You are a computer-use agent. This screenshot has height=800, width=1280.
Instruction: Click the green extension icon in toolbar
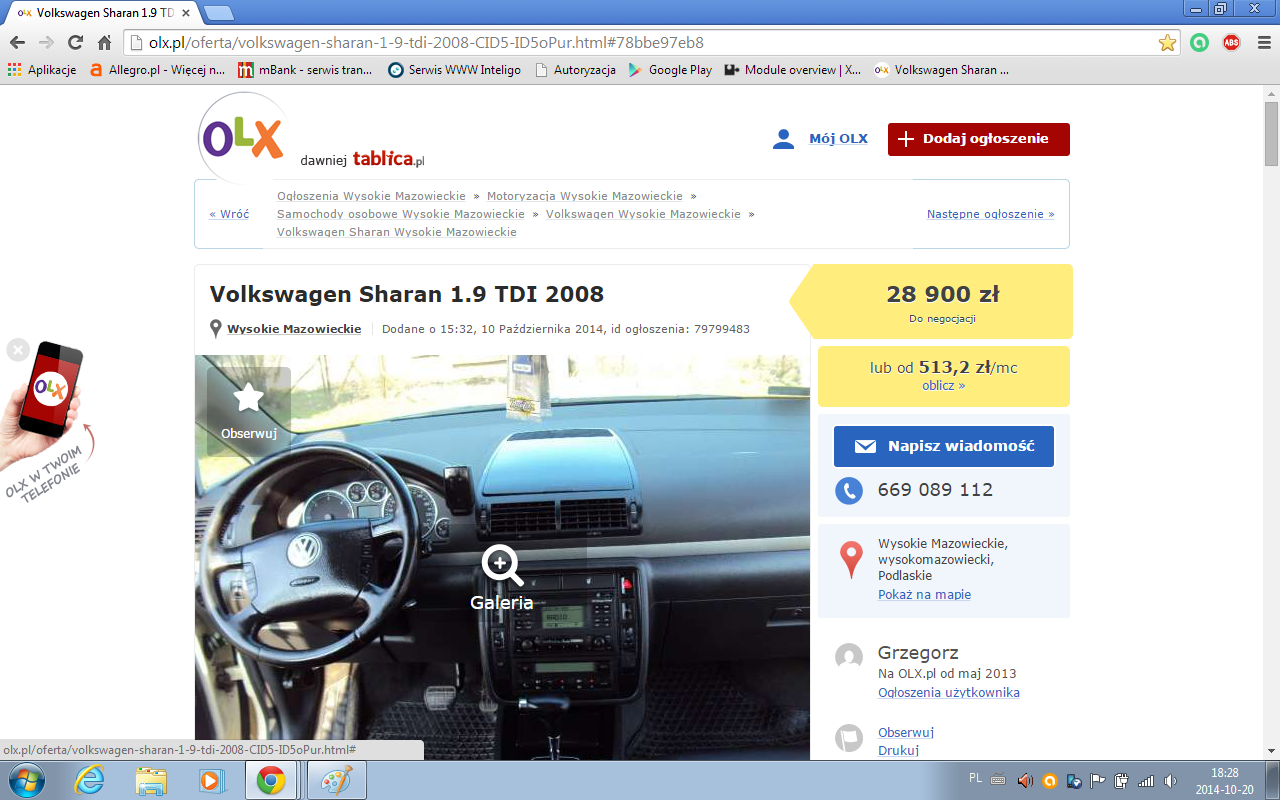pyautogui.click(x=1200, y=43)
